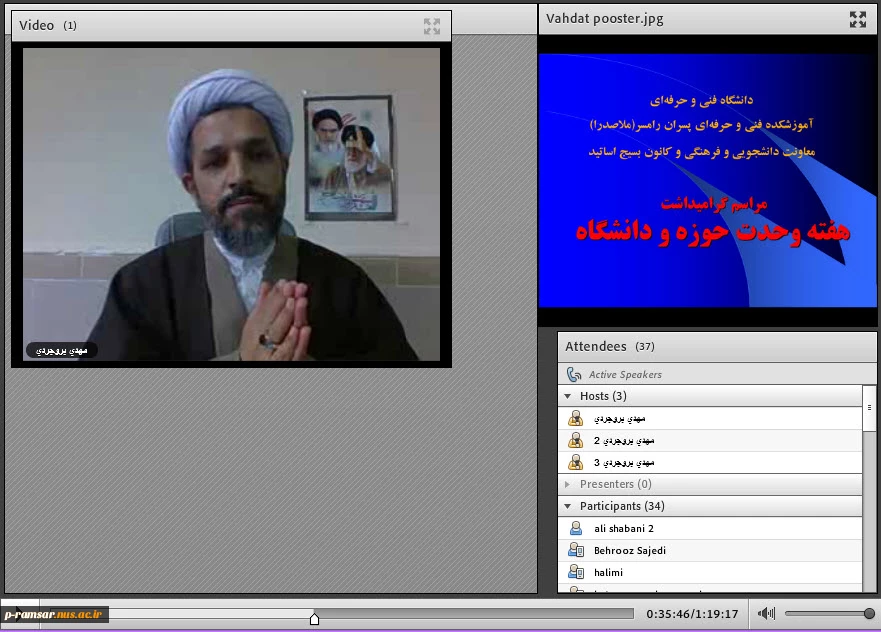Click the Video (1) pod title
This screenshot has width=881, height=632.
click(48, 25)
